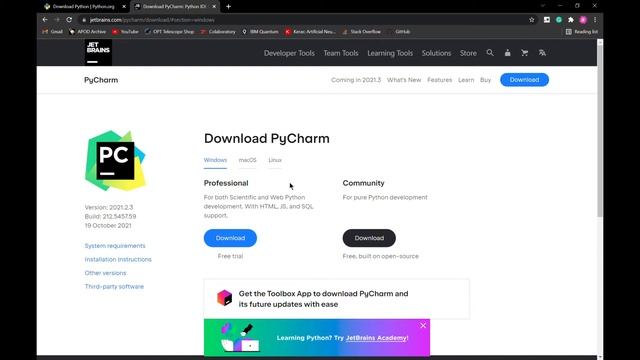Click the large PyCharm PC logo
640x360 pixels.
[115, 160]
